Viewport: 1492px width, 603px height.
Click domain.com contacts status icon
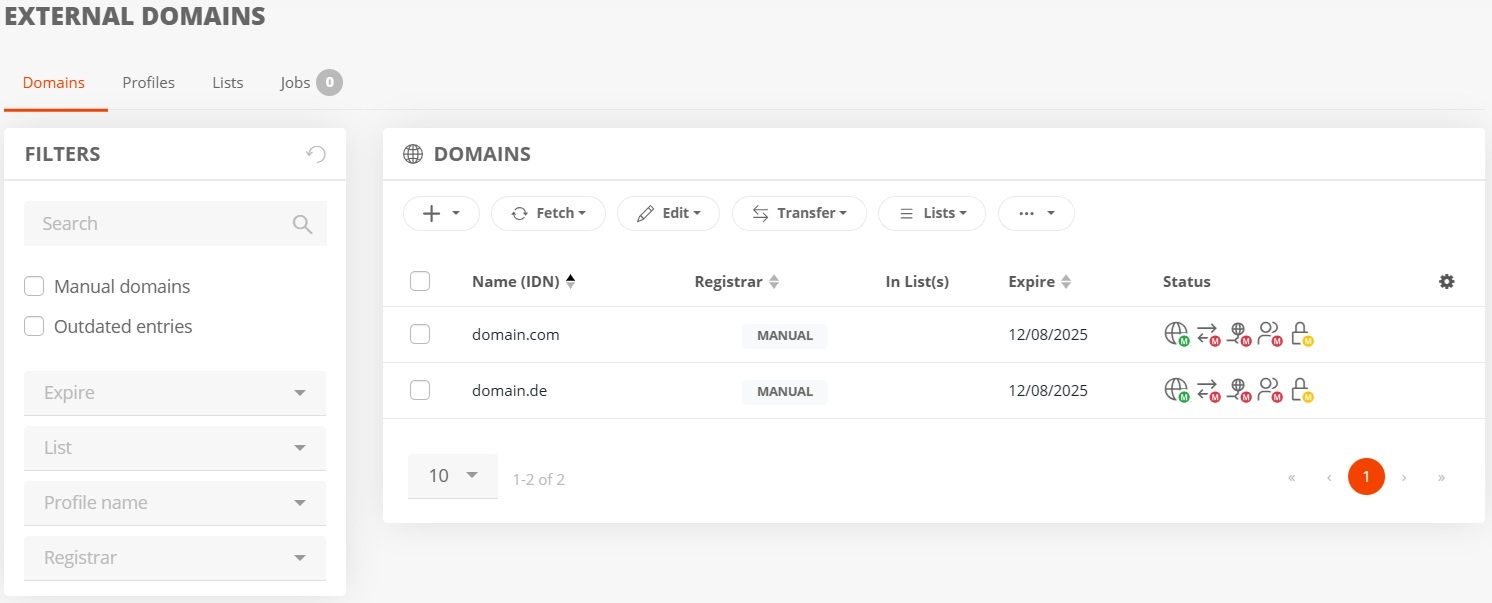coord(1270,334)
